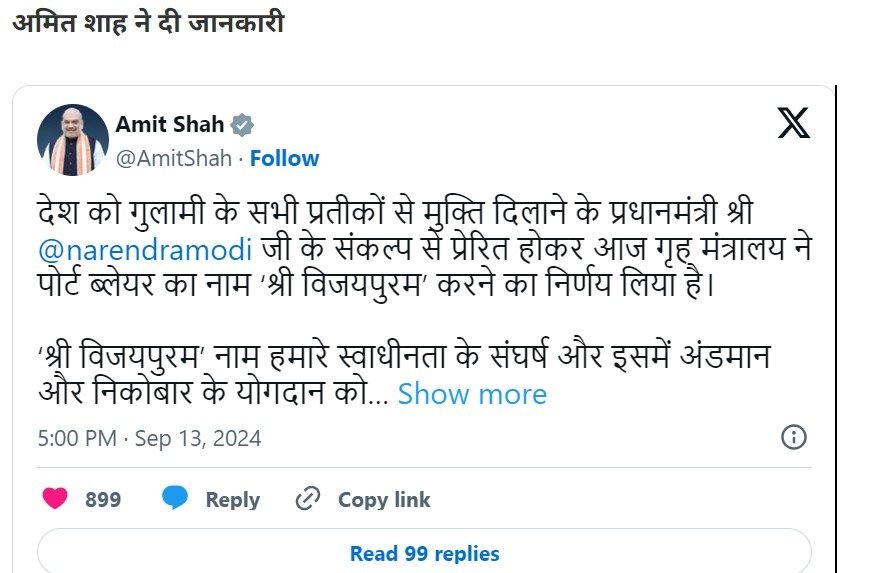Screen dimensions: 888x573
Task: Click the verified badge beside Amit Shah
Action: [242, 125]
